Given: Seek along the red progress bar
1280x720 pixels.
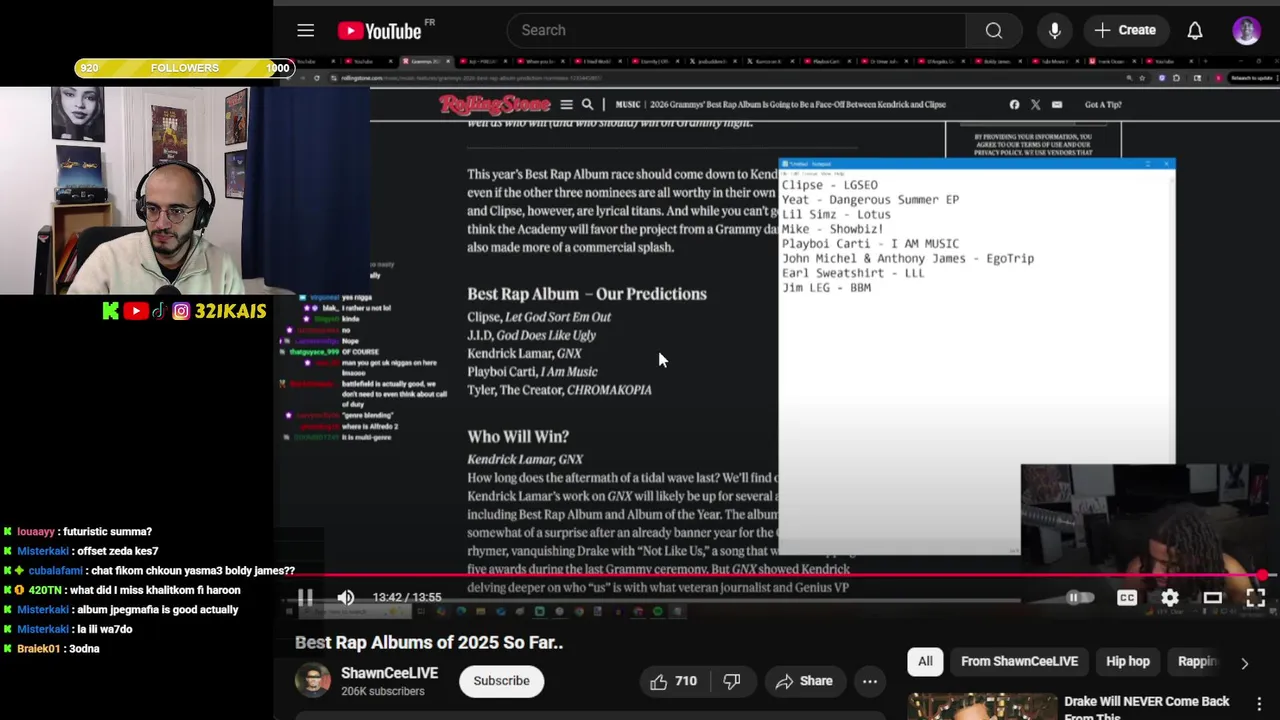Looking at the screenshot, I should pyautogui.click(x=775, y=575).
